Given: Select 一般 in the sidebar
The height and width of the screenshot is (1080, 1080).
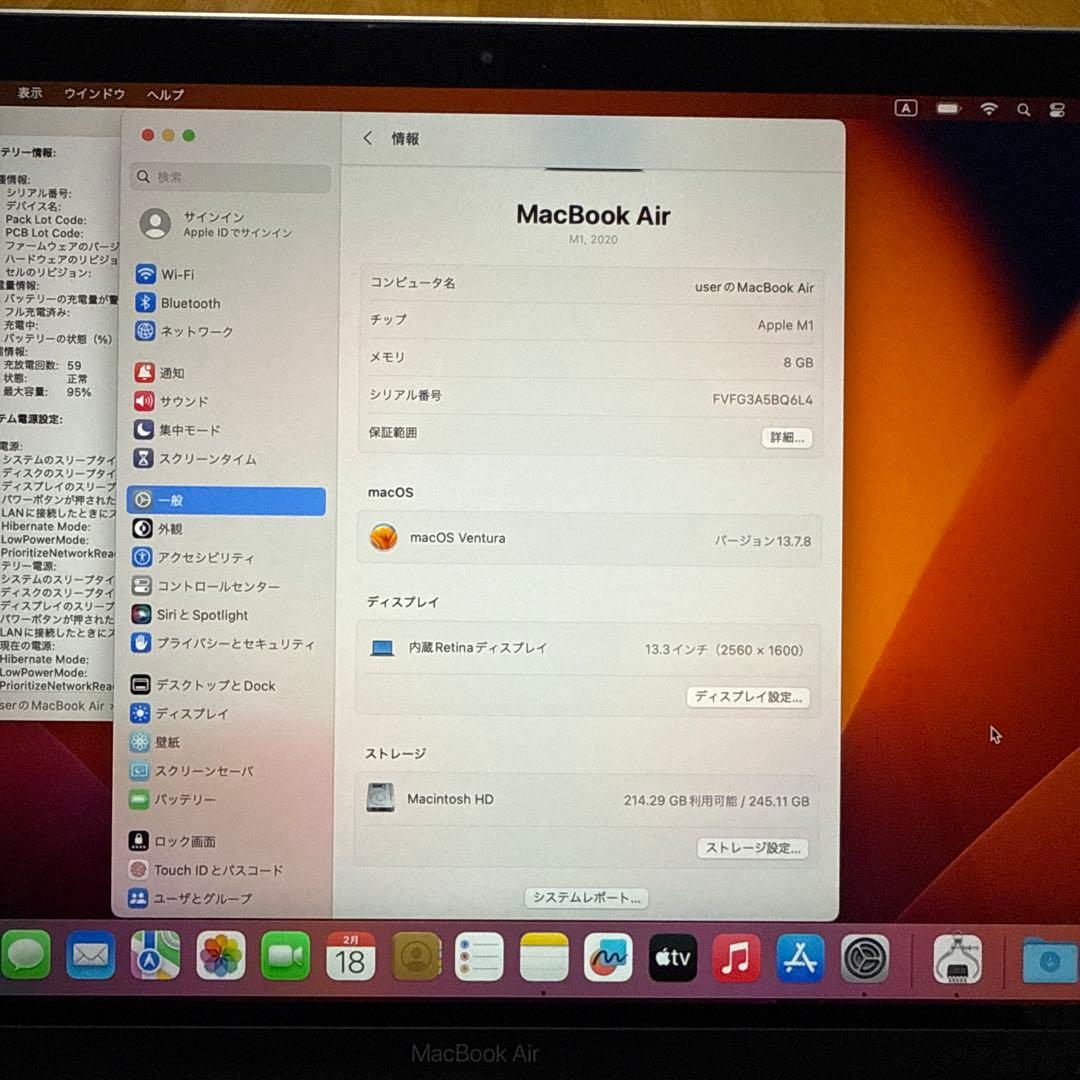Looking at the screenshot, I should point(227,501).
